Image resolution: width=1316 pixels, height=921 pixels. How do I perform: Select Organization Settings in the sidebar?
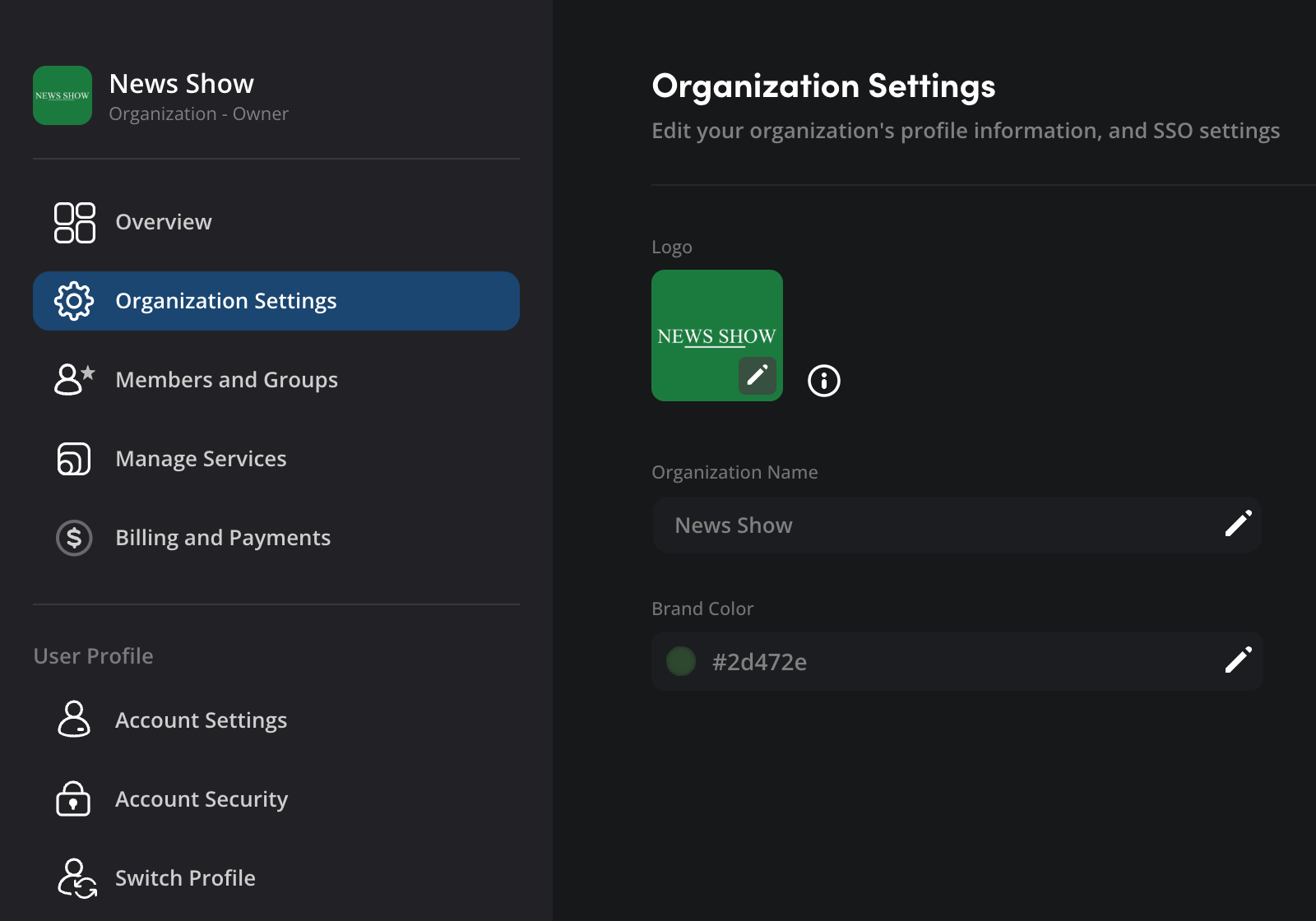(276, 301)
